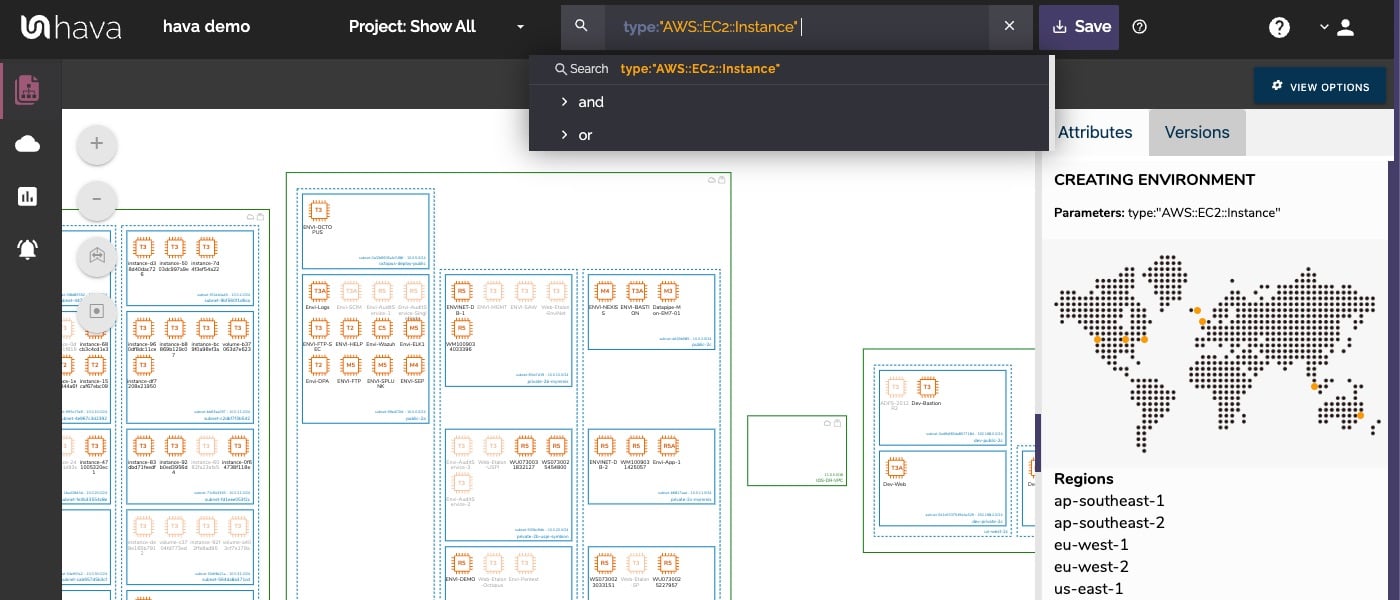Select the ENVINET-DB-1 R5 instance
The width and height of the screenshot is (1400, 600).
click(x=461, y=290)
